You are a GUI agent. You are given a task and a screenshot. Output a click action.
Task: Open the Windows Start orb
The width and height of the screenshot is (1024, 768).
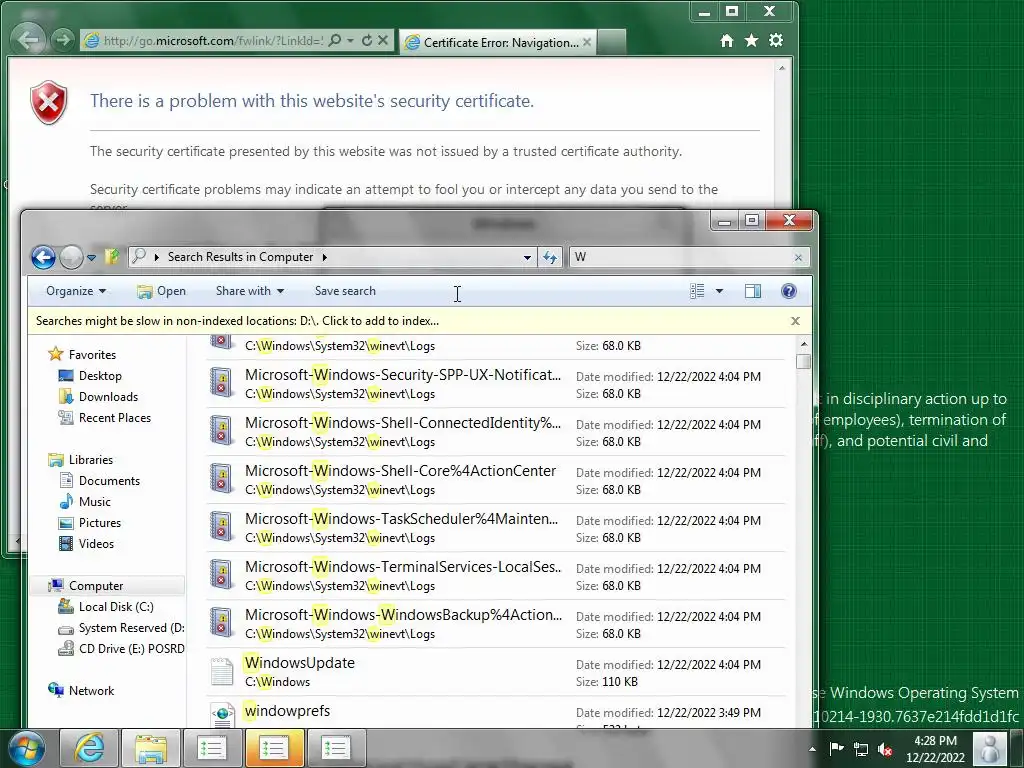[27, 748]
